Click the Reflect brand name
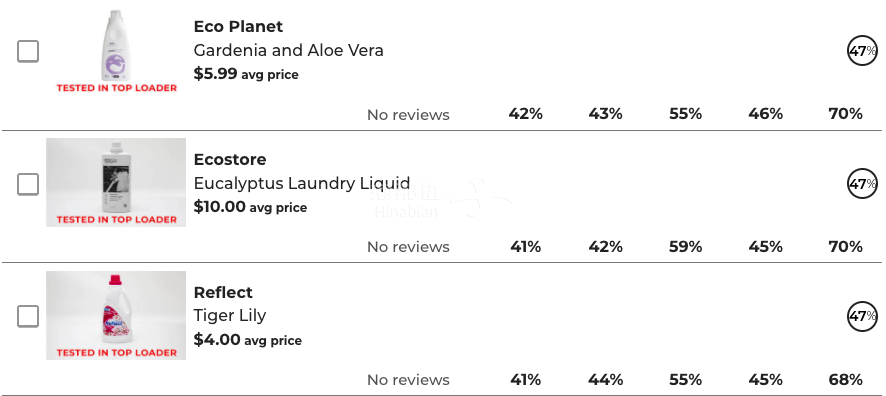Viewport: 886px width, 396px height. (x=223, y=292)
